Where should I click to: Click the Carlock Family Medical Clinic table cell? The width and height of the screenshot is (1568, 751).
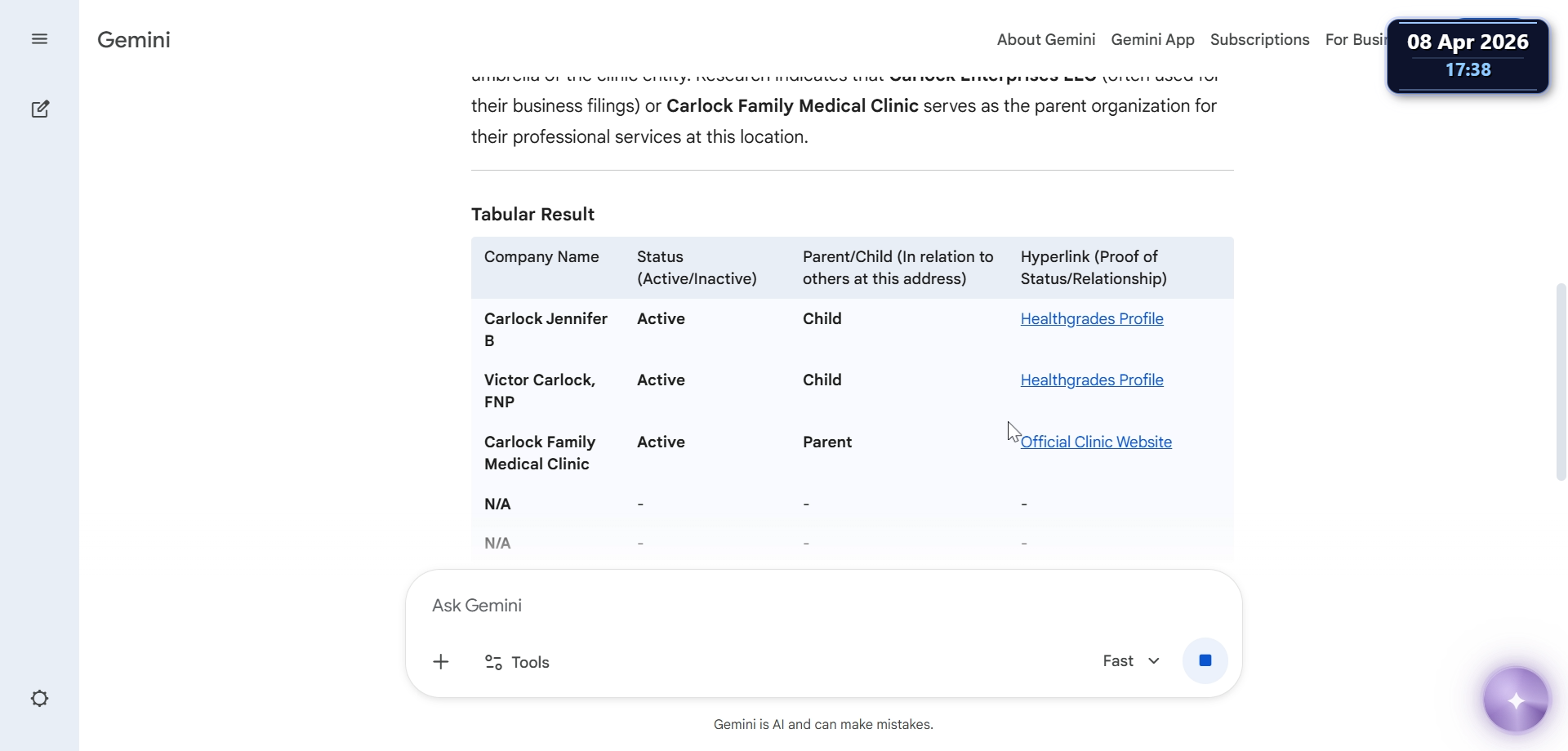click(540, 453)
